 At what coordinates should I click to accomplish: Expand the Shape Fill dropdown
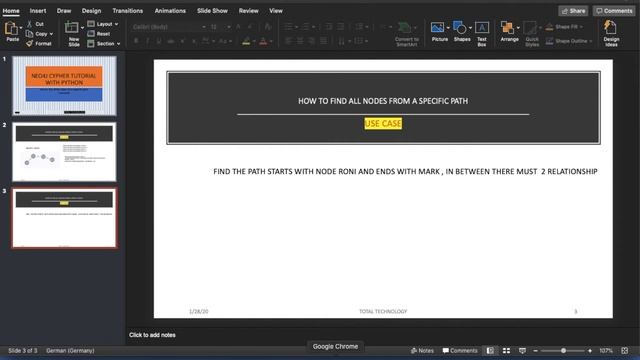pos(581,27)
